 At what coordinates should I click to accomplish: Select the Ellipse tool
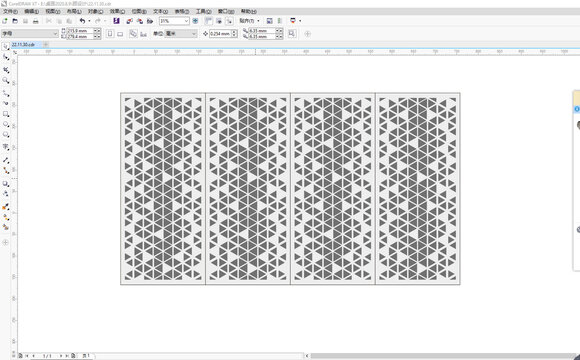(6, 125)
